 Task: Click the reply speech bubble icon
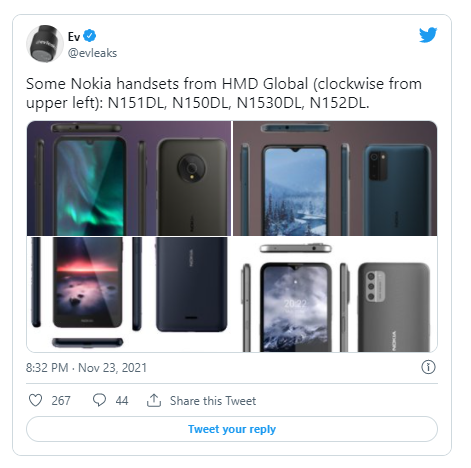tap(99, 400)
